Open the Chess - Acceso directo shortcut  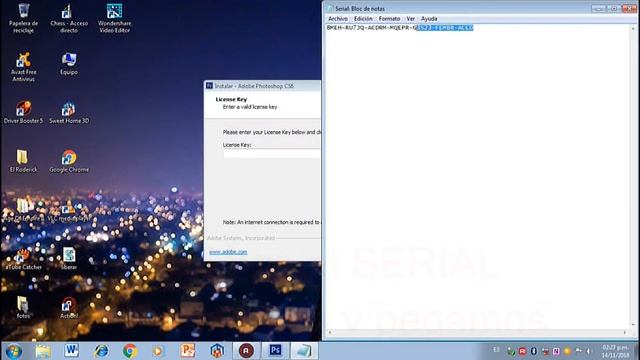pyautogui.click(x=69, y=18)
